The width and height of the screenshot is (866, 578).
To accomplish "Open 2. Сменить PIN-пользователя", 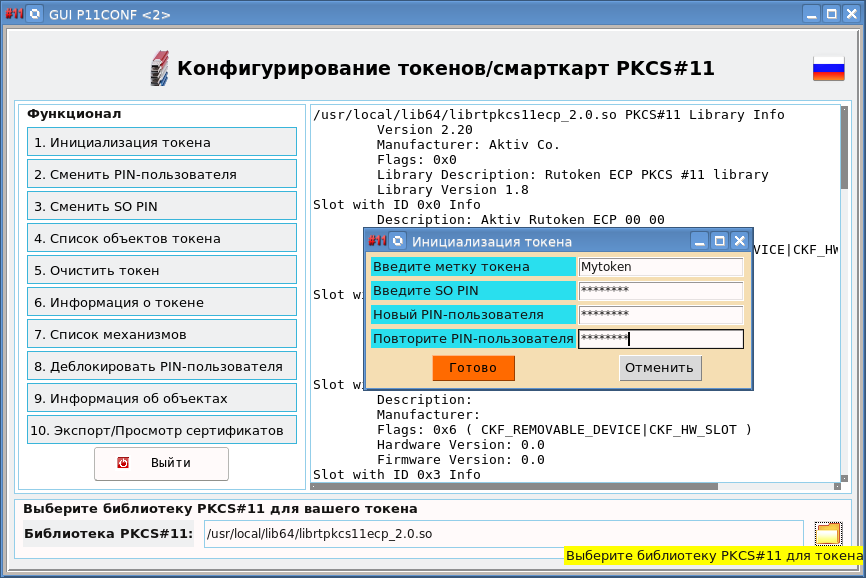I will pos(162,174).
